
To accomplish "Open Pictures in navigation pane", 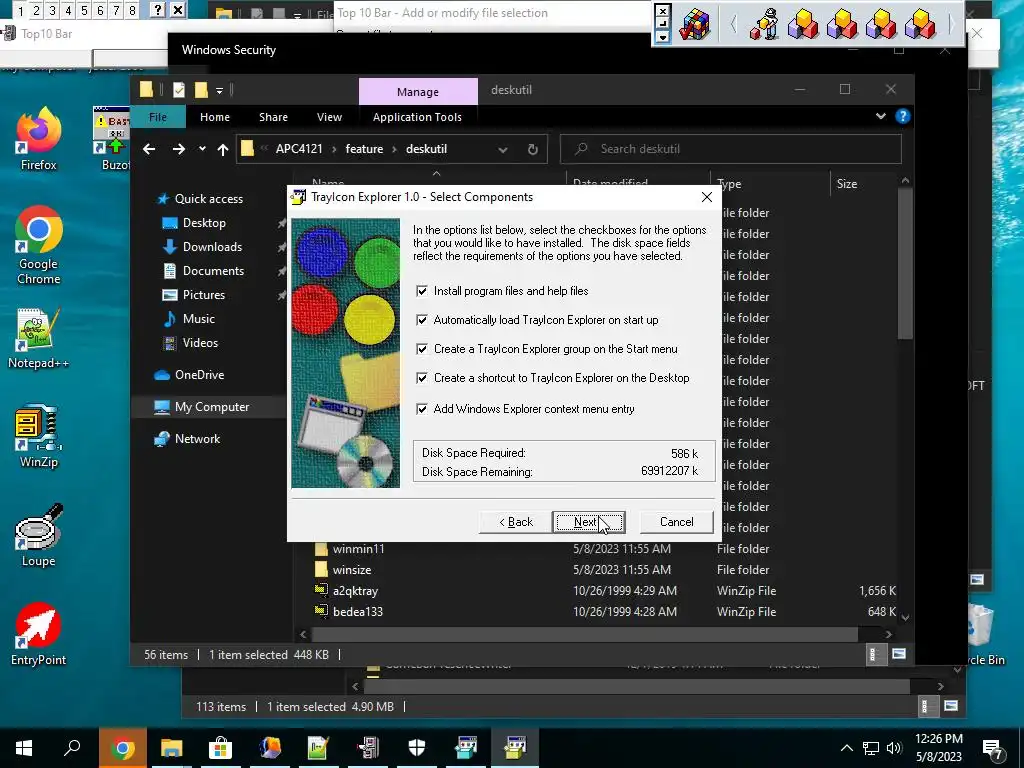I will coord(204,295).
